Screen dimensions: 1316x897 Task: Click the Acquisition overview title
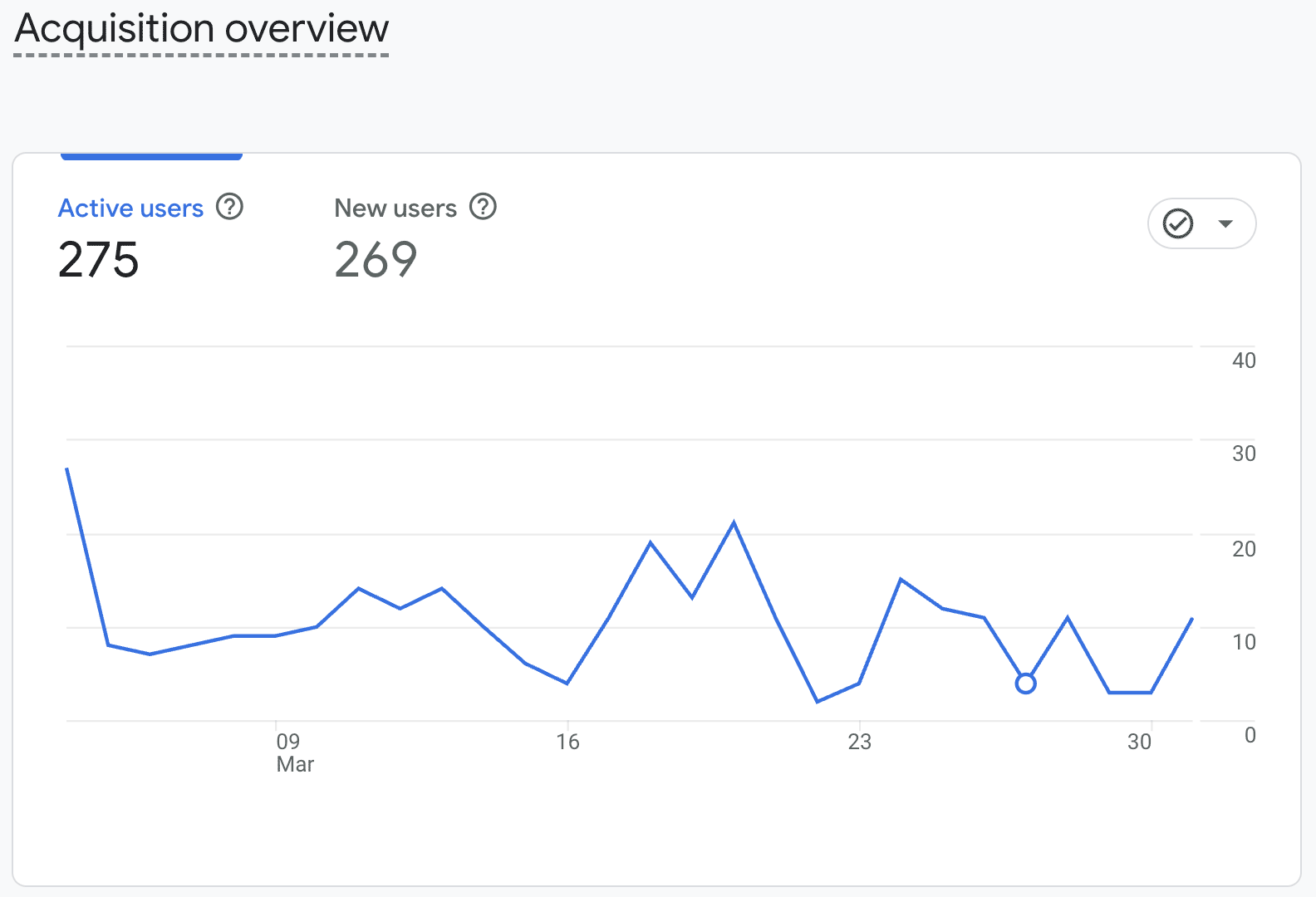tap(202, 29)
